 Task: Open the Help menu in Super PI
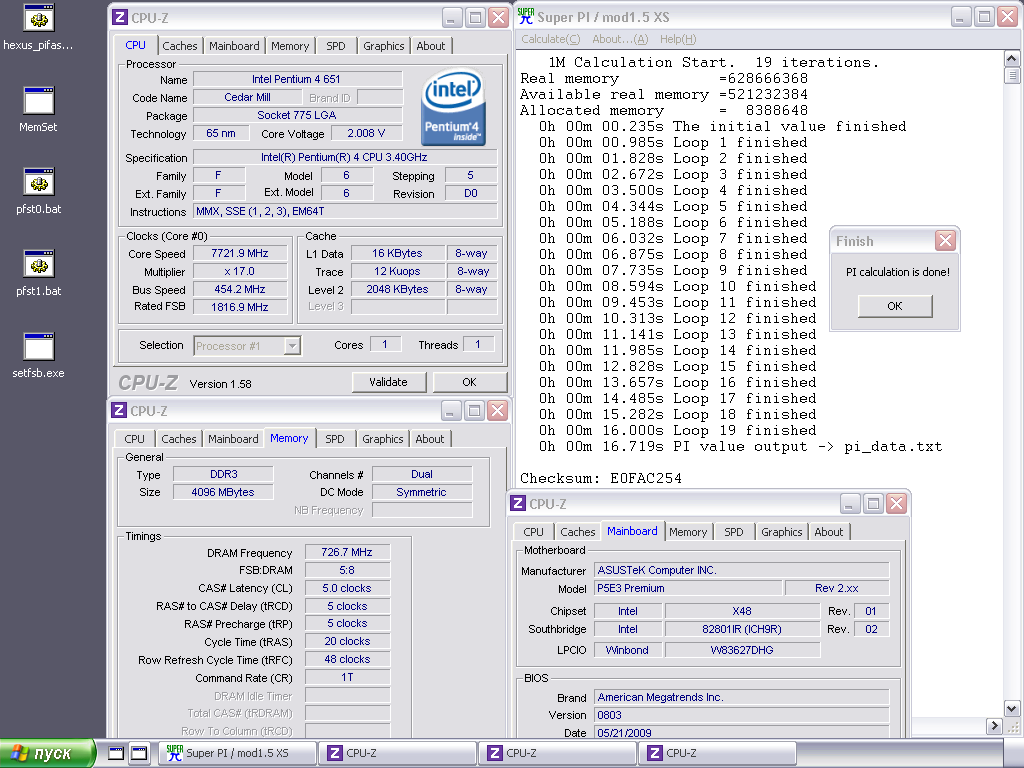(x=678, y=39)
